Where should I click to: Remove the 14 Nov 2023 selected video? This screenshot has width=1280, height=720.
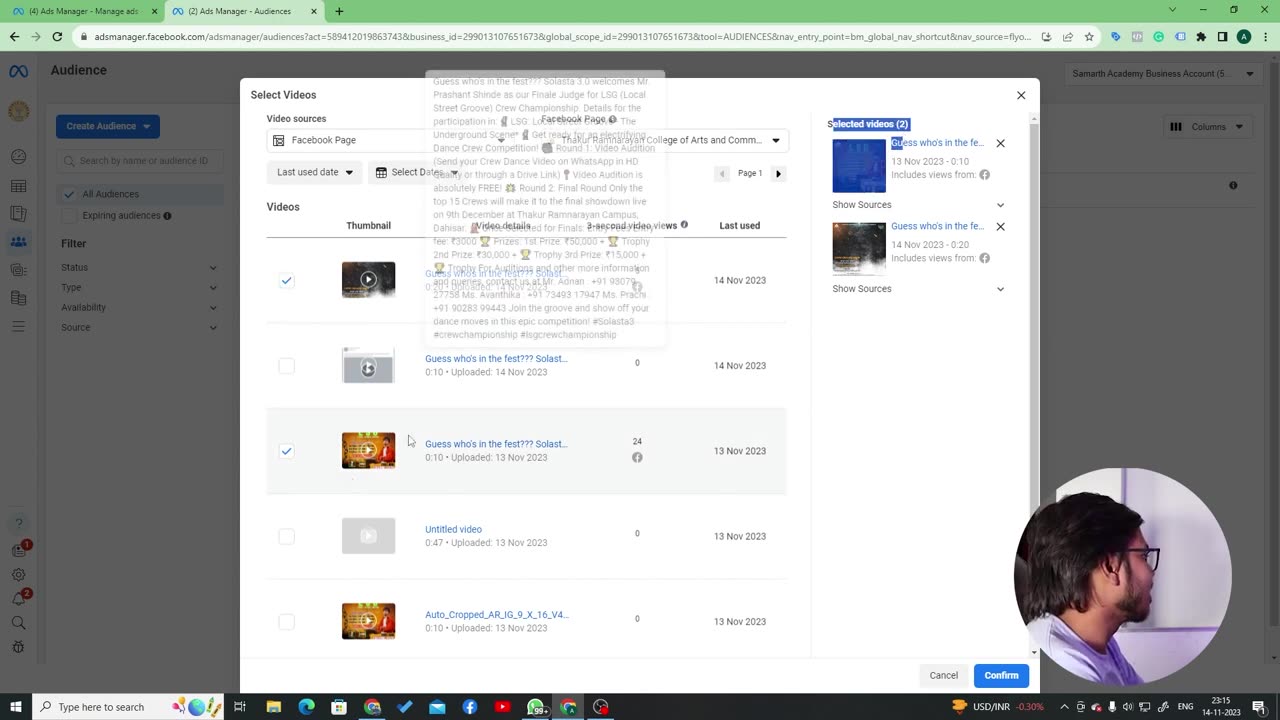point(1000,226)
